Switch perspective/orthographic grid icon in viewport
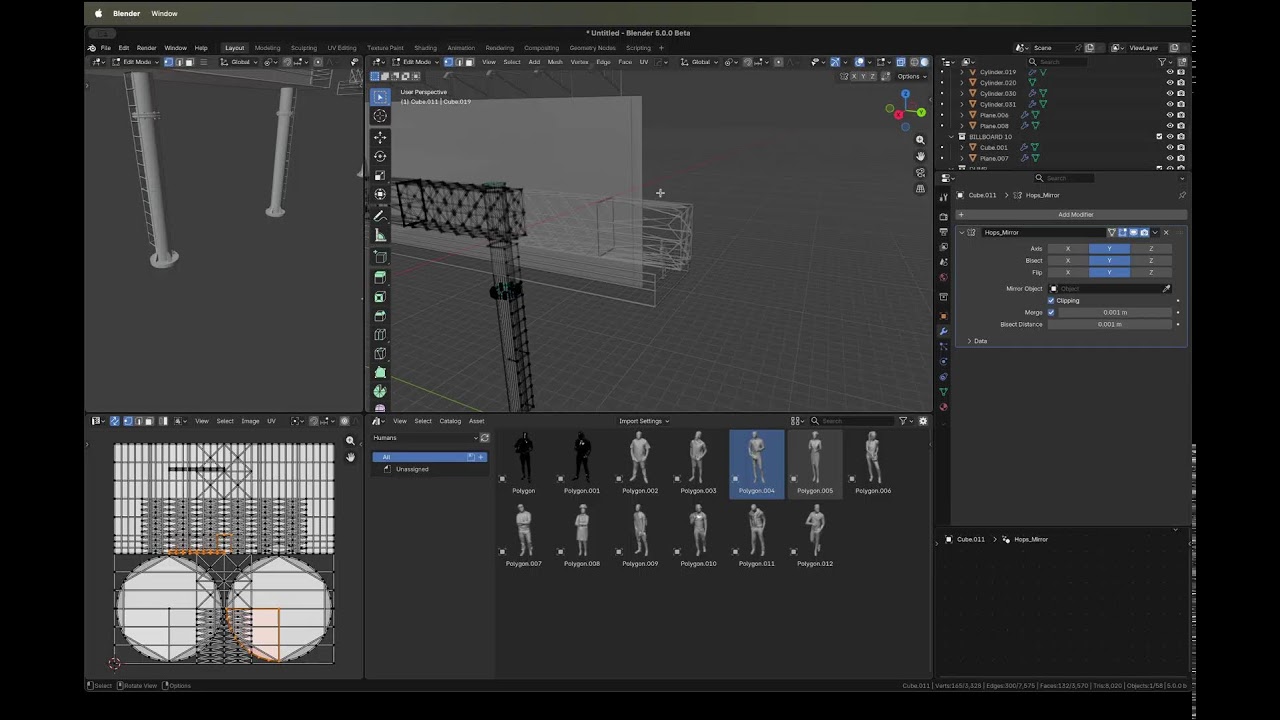This screenshot has height=720, width=1280. (x=920, y=188)
